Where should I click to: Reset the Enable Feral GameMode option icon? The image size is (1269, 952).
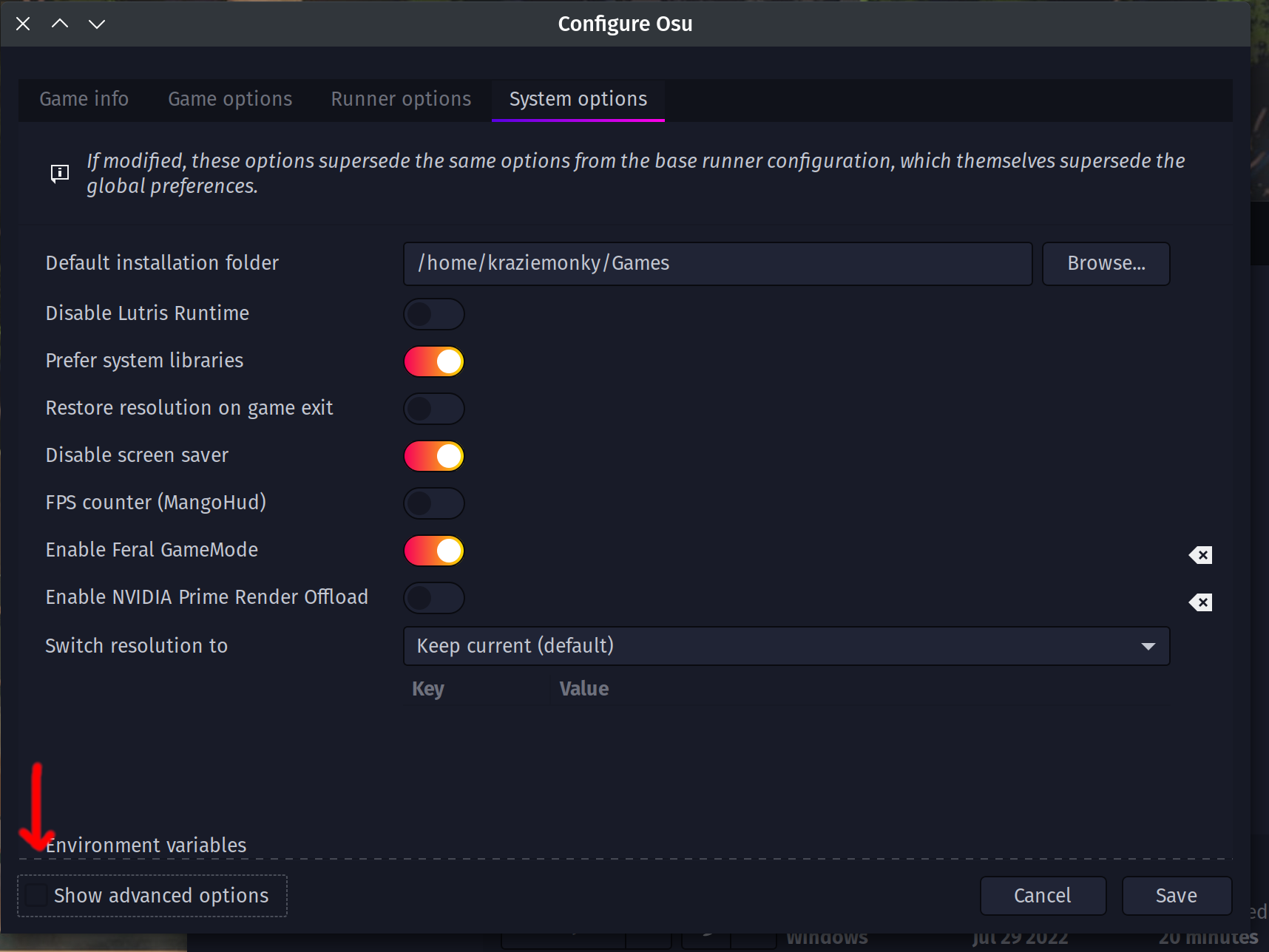tap(1200, 555)
